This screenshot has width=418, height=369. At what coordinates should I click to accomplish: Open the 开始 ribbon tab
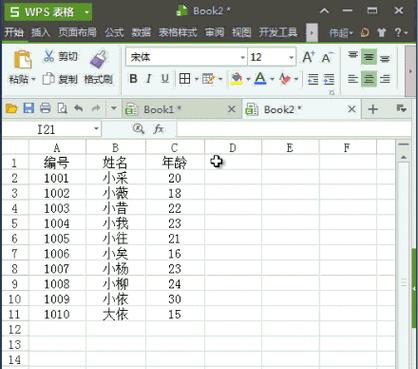(14, 33)
